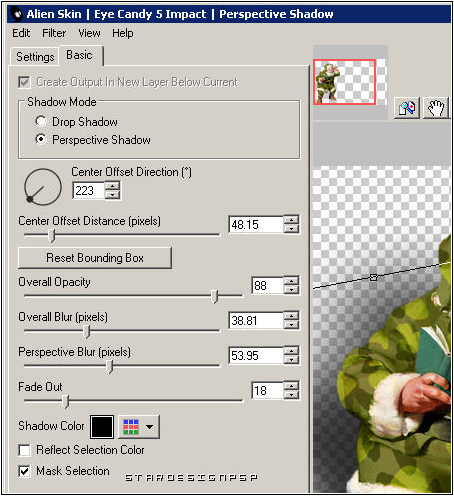Increase Center Offset Direction with up arrow

(x=113, y=186)
